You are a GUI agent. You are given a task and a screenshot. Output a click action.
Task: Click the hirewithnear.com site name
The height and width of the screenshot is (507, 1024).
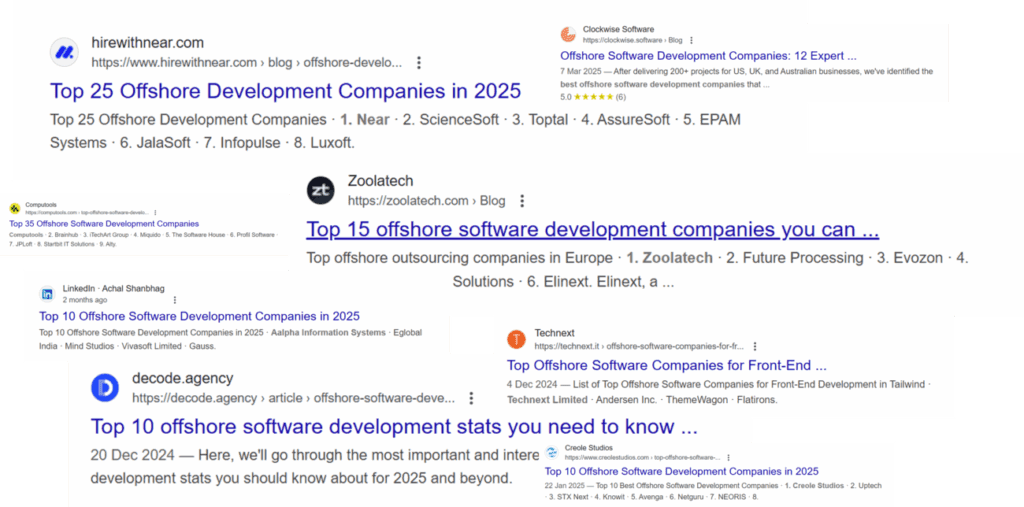point(147,43)
